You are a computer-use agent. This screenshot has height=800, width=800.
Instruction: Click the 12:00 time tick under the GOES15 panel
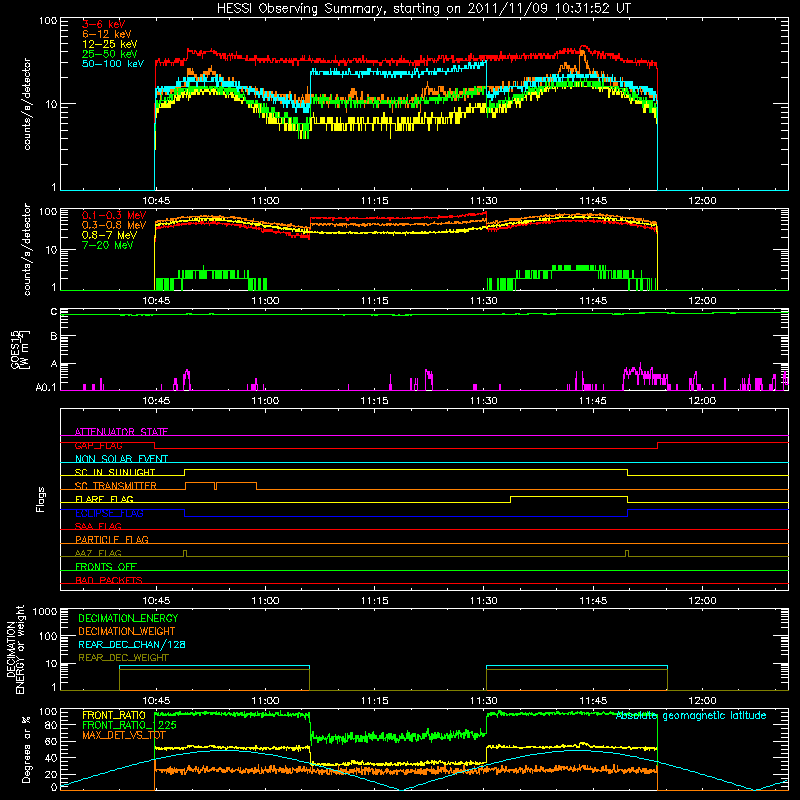pyautogui.click(x=702, y=401)
